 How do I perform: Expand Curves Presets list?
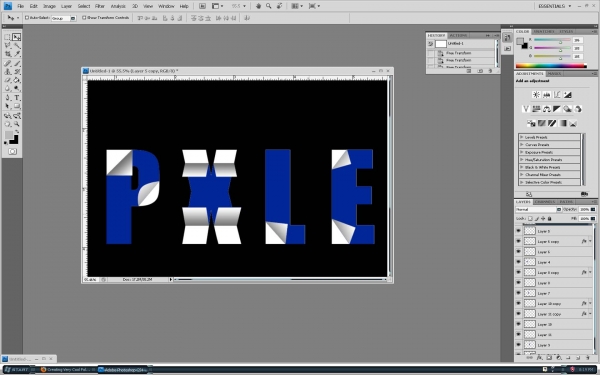522,145
